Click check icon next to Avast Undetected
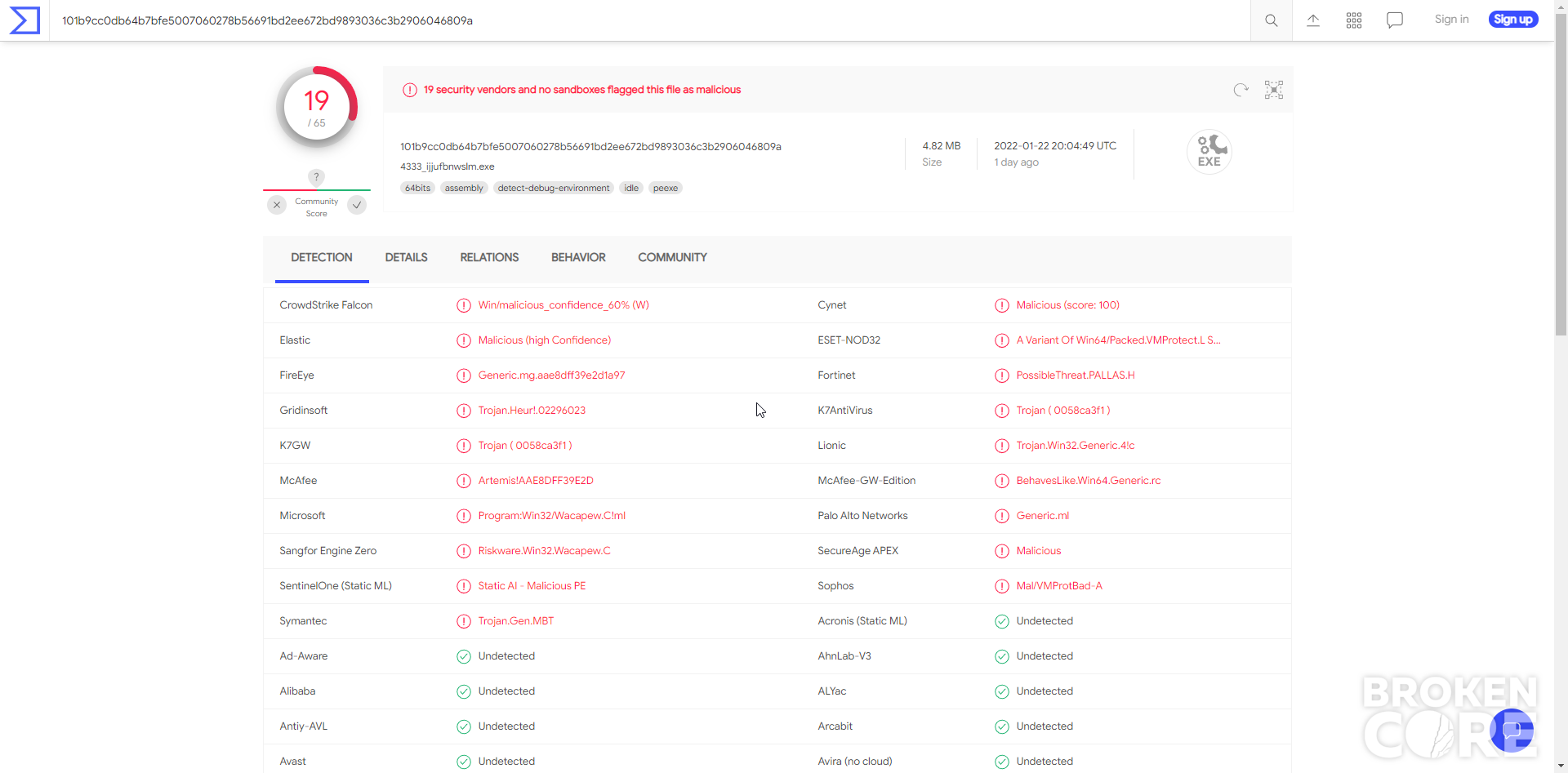 coord(464,762)
